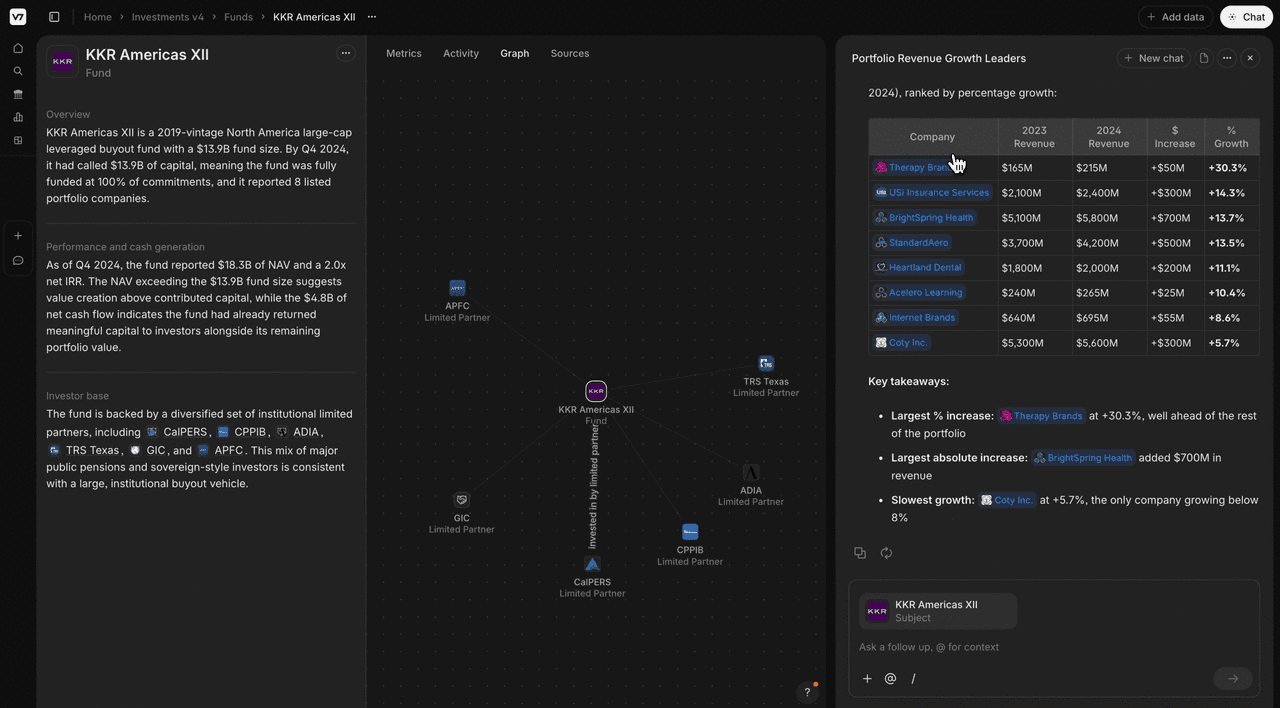This screenshot has width=1280, height=708.
Task: Click the plus attach icon in chat input
Action: pos(867,679)
